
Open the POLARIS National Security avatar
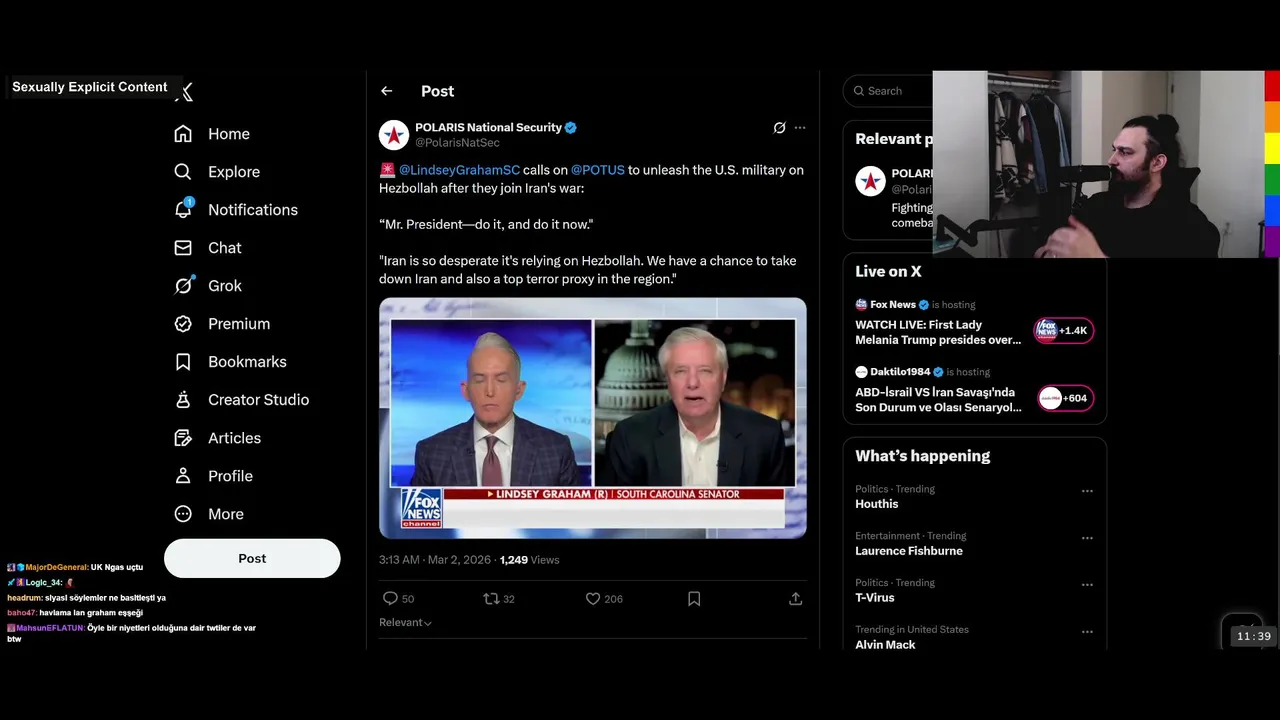[394, 135]
